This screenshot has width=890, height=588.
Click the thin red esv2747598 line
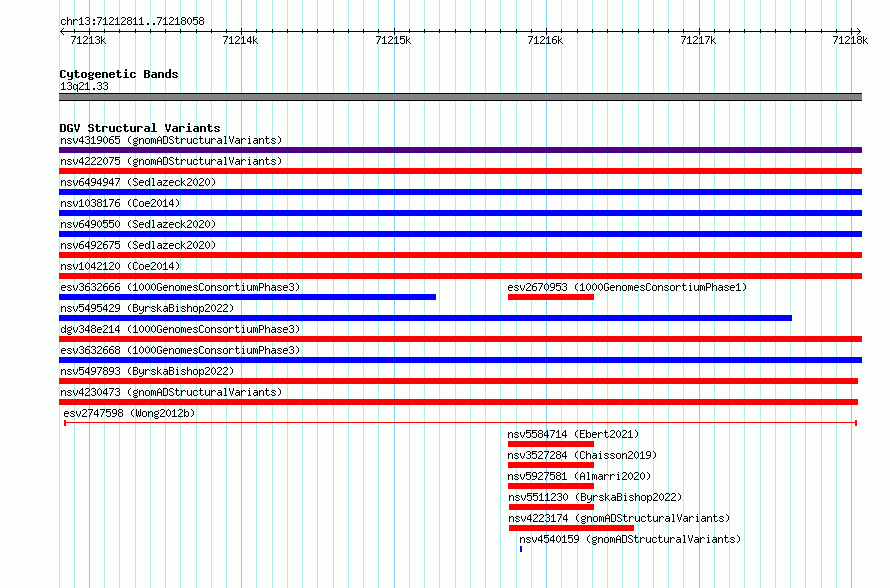tap(460, 423)
